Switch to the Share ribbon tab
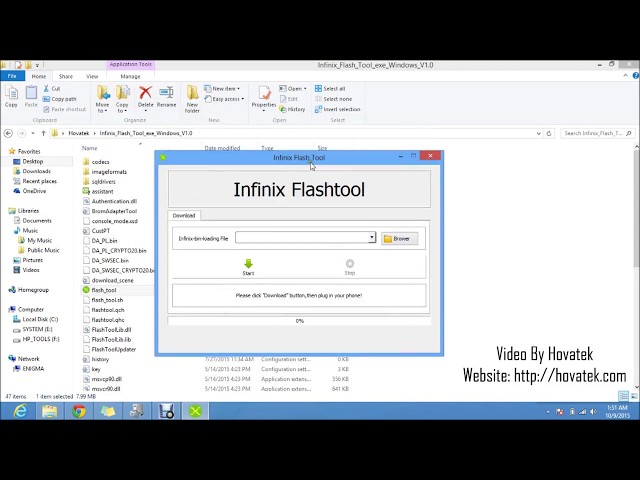 pos(65,76)
